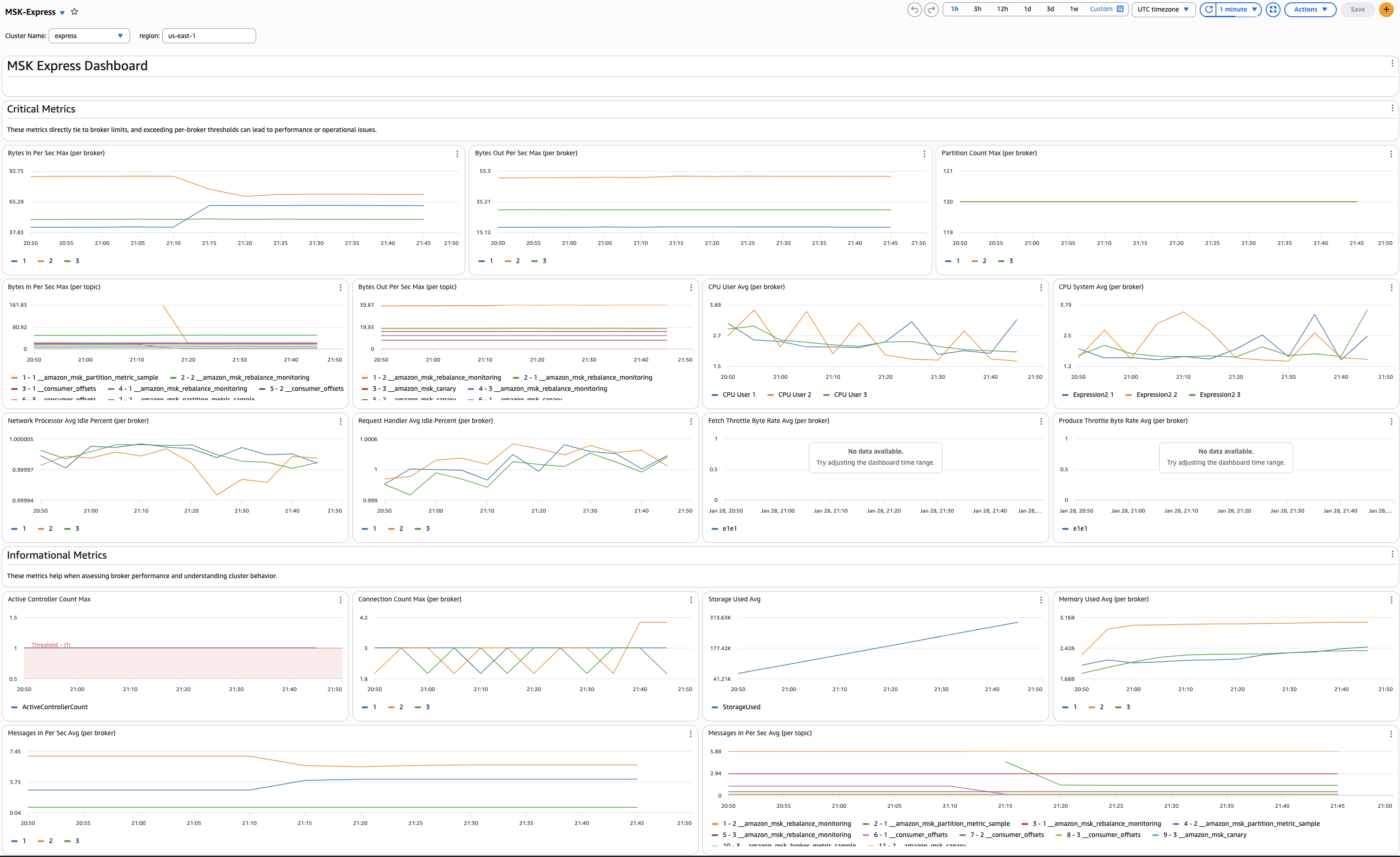Open the Critical Metrics section menu

1392,107
